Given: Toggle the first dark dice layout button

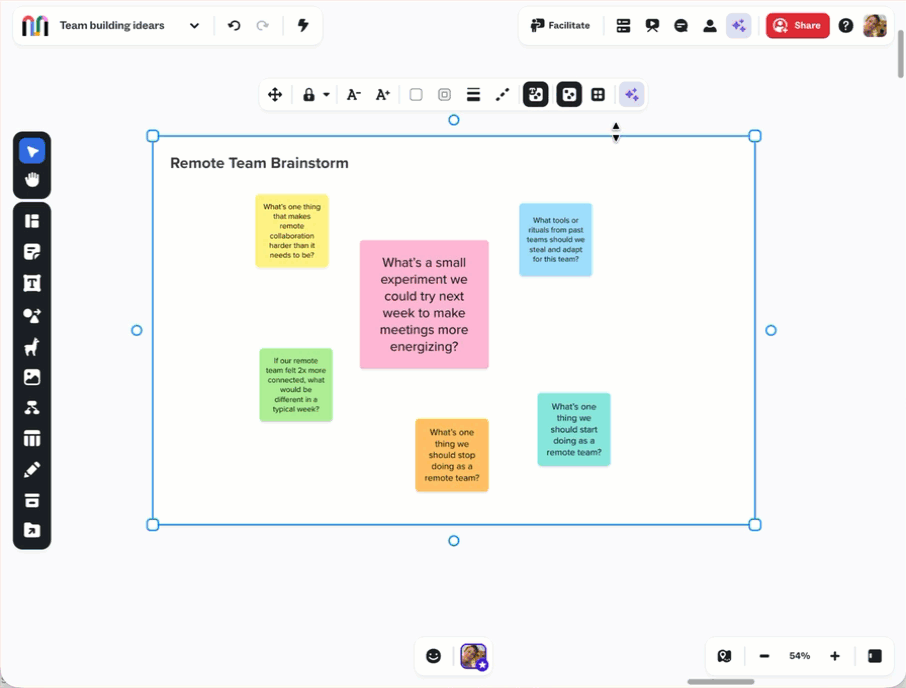Looking at the screenshot, I should coord(536,94).
